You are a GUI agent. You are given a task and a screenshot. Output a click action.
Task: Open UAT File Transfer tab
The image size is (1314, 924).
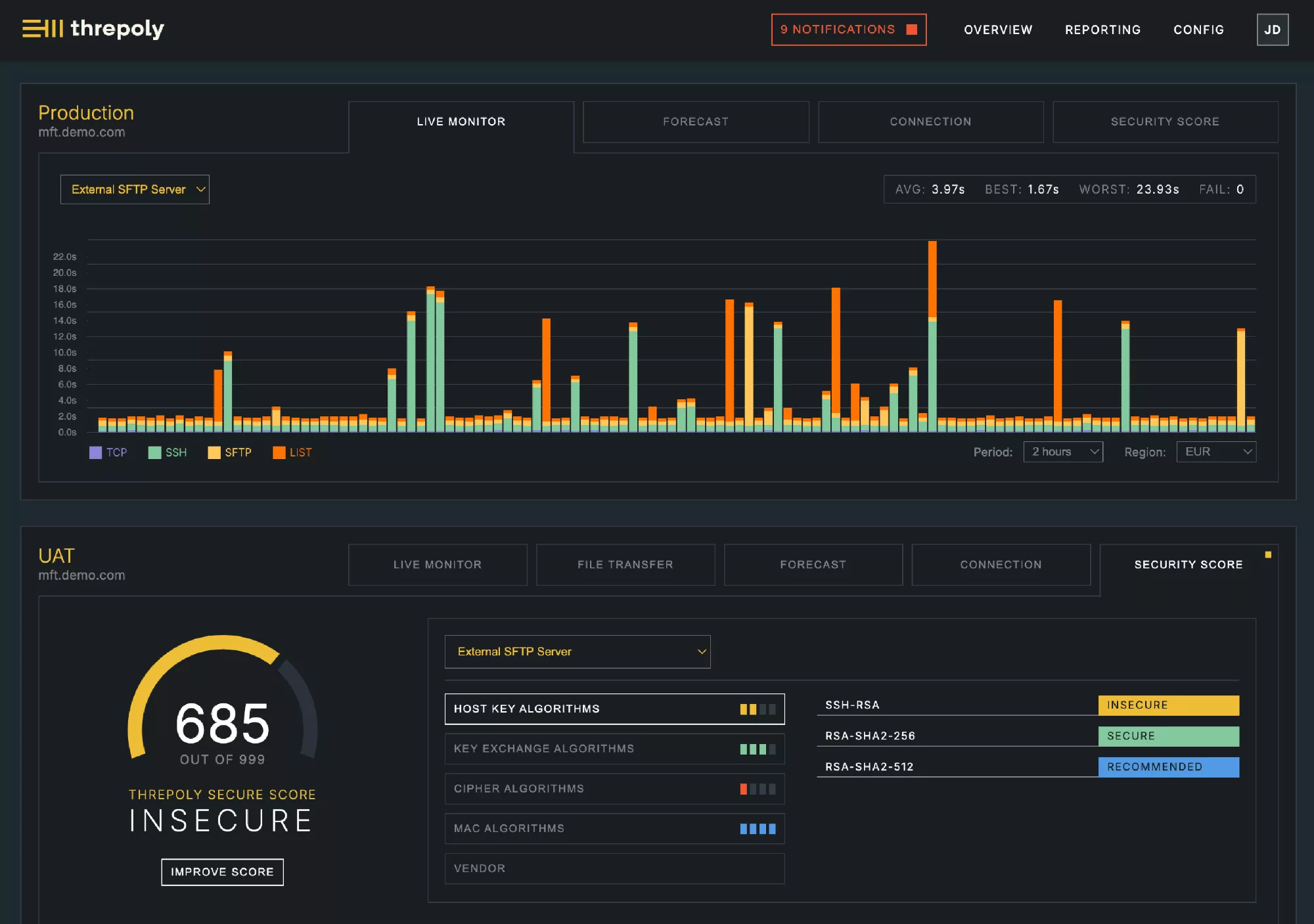tap(625, 565)
